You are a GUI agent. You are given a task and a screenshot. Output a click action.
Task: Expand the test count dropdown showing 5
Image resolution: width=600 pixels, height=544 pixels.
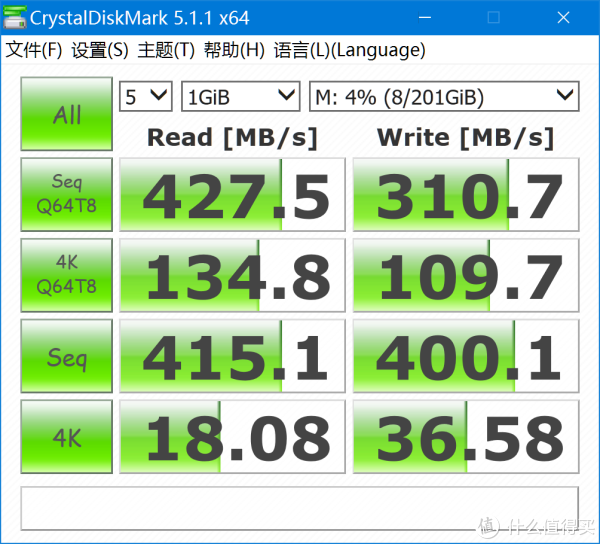(146, 96)
